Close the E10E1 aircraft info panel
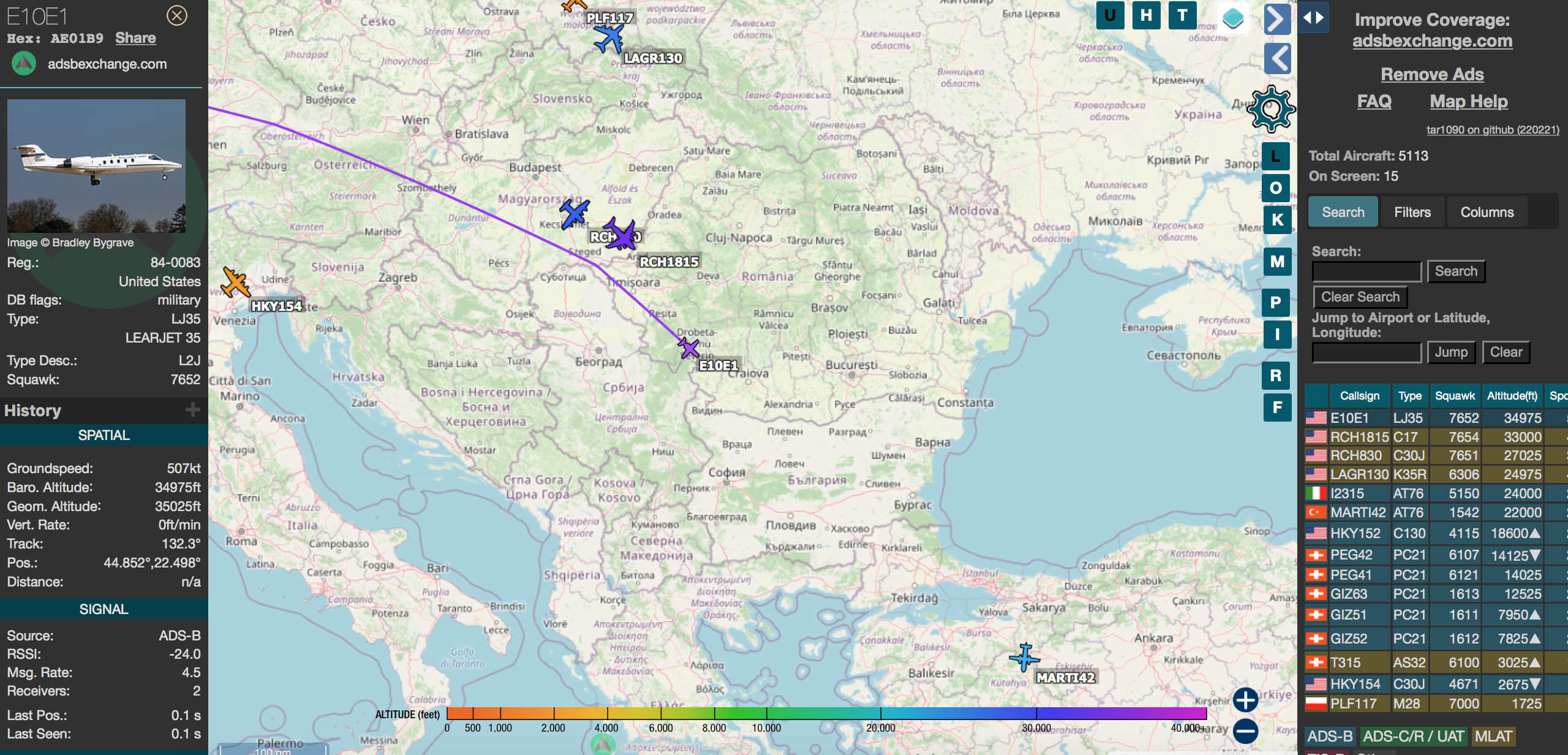 click(177, 15)
